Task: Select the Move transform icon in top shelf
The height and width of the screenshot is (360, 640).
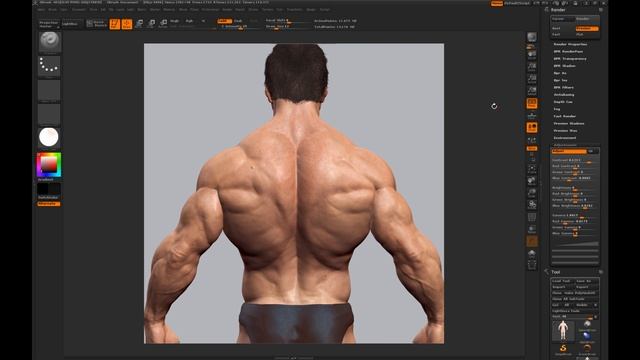Action: point(139,24)
